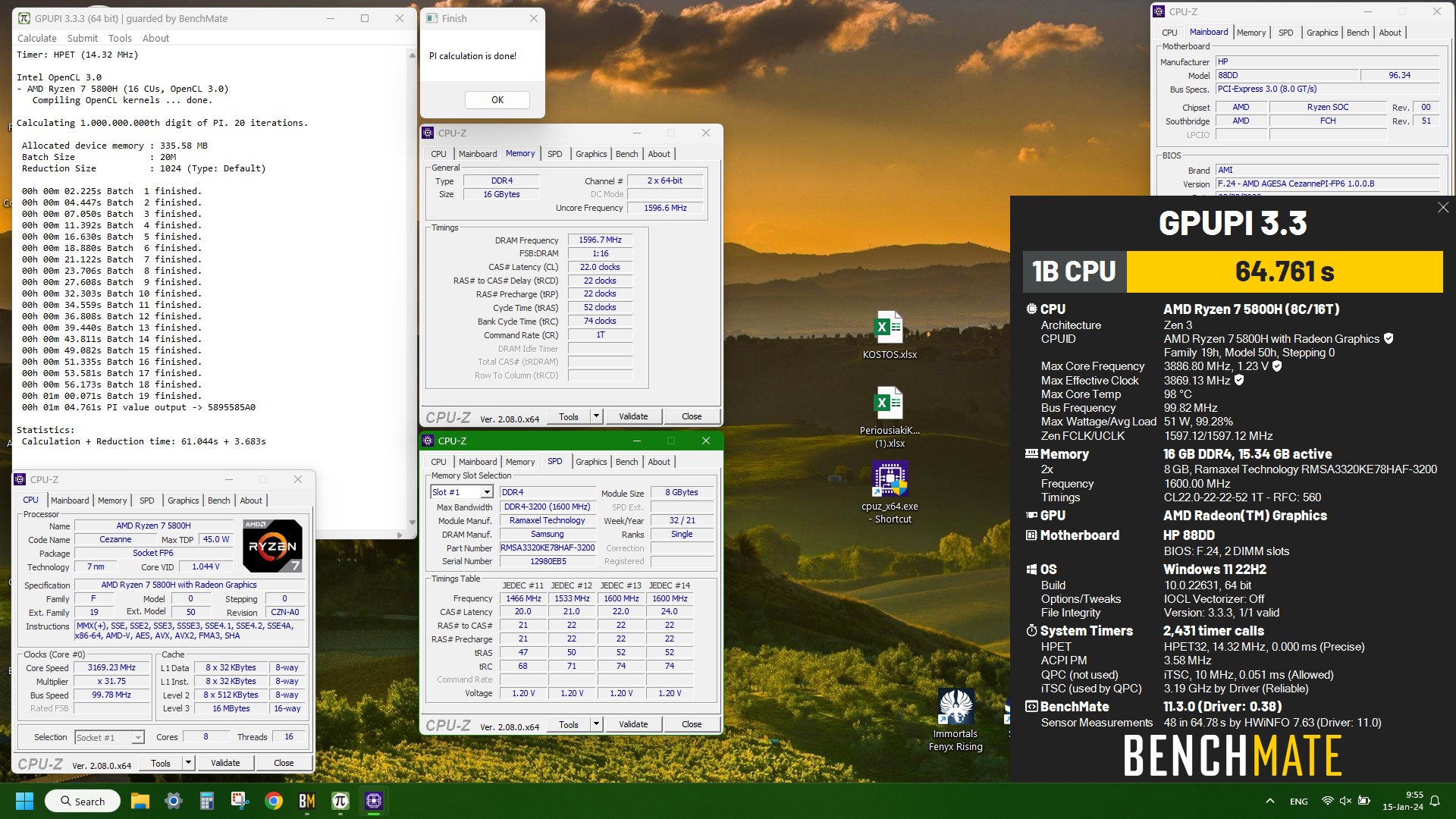Click the battery tray icon
The width and height of the screenshot is (1456, 819).
click(1364, 801)
